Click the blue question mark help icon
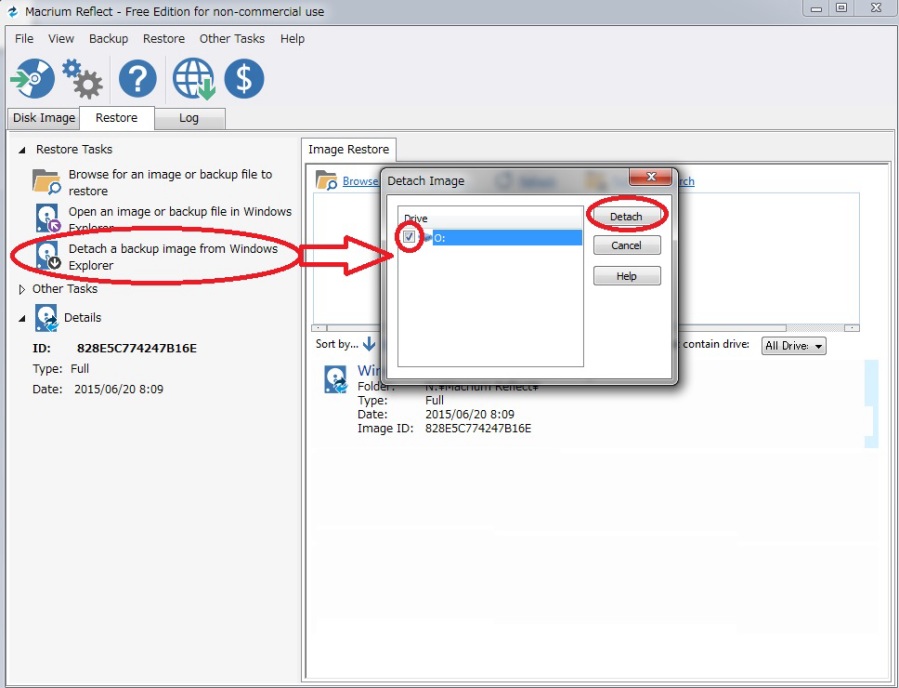The height and width of the screenshot is (688, 899). coord(138,79)
